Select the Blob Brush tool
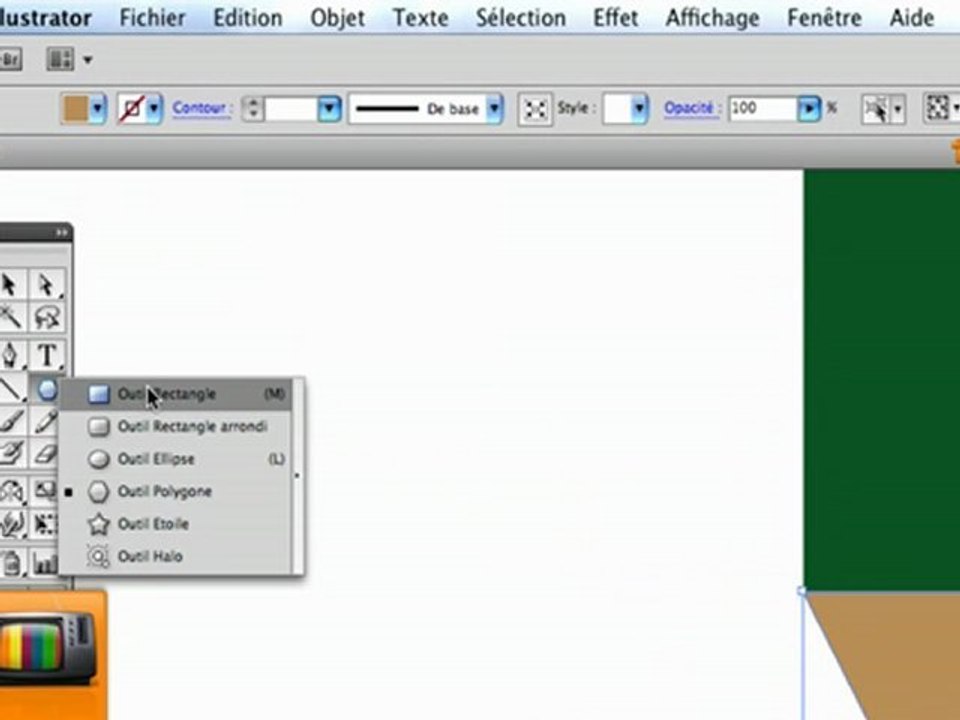The width and height of the screenshot is (960, 720). [10, 454]
